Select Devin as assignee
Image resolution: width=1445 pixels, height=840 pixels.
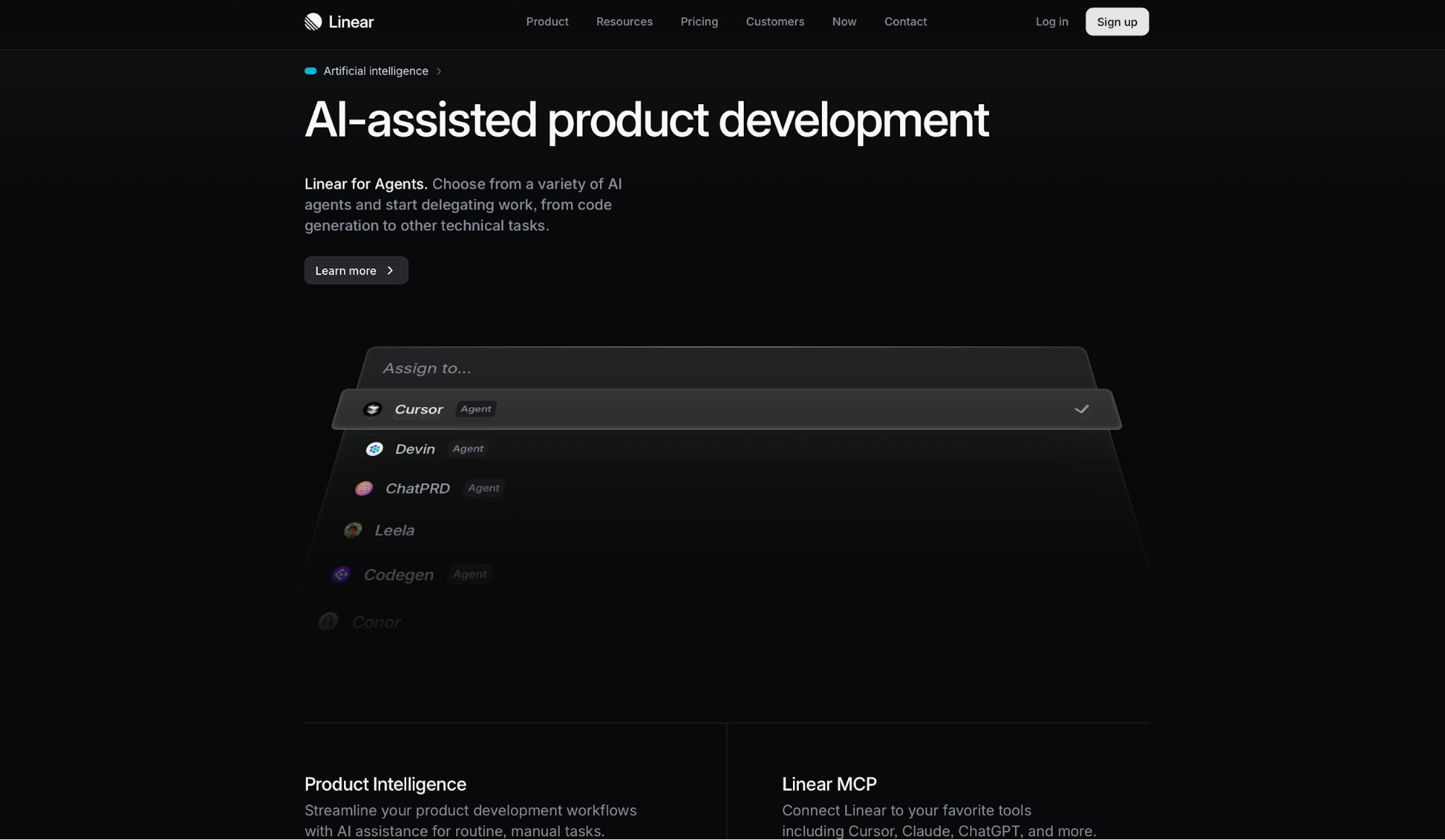(x=415, y=449)
